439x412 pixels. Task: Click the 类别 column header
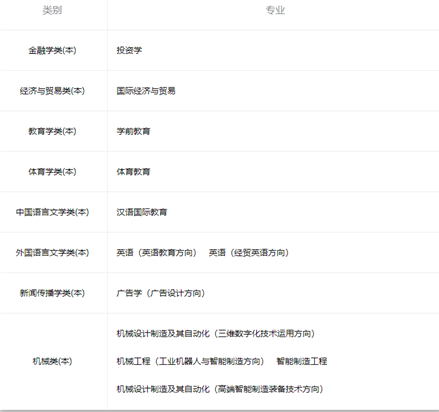point(52,10)
